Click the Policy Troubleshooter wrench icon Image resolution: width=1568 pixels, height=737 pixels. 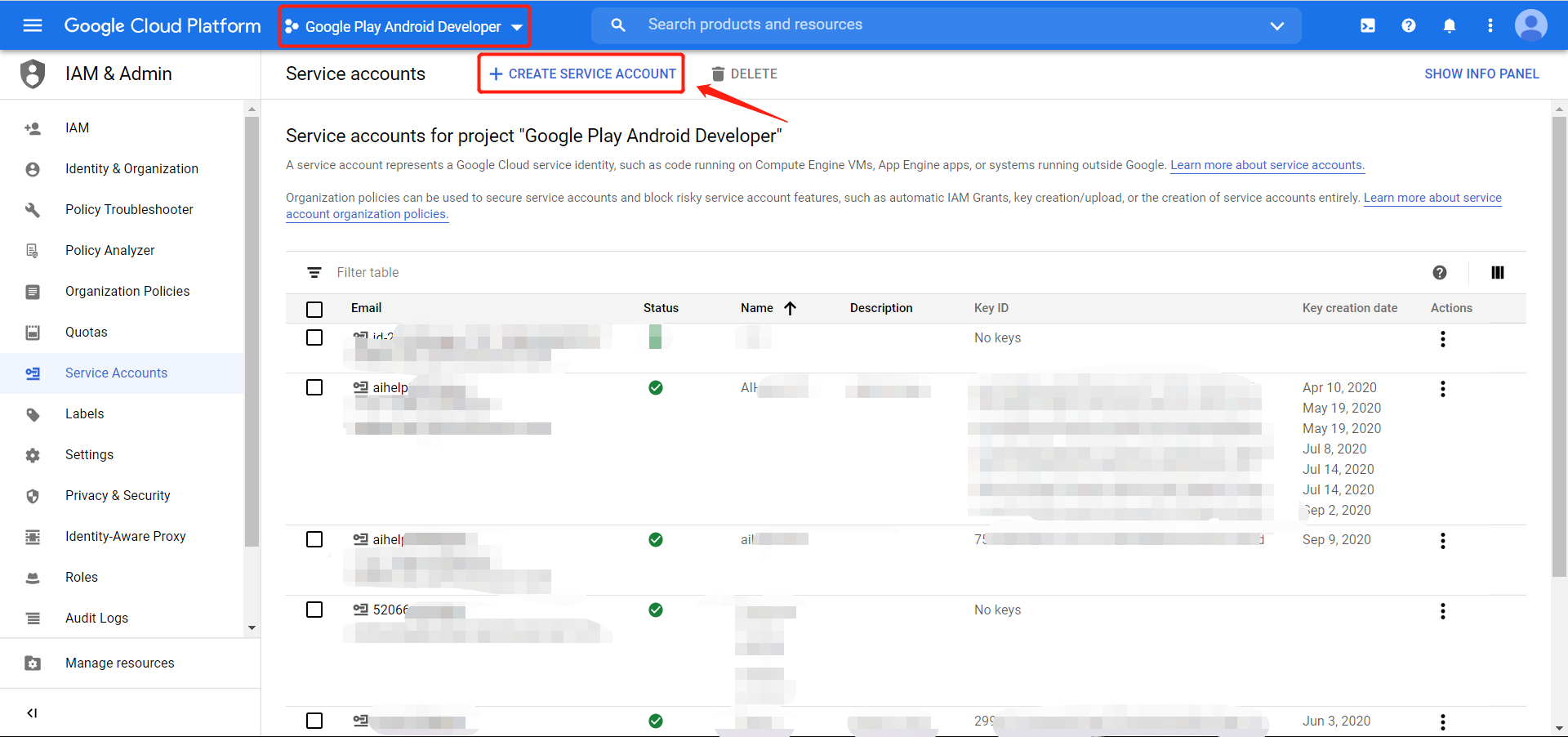33,210
